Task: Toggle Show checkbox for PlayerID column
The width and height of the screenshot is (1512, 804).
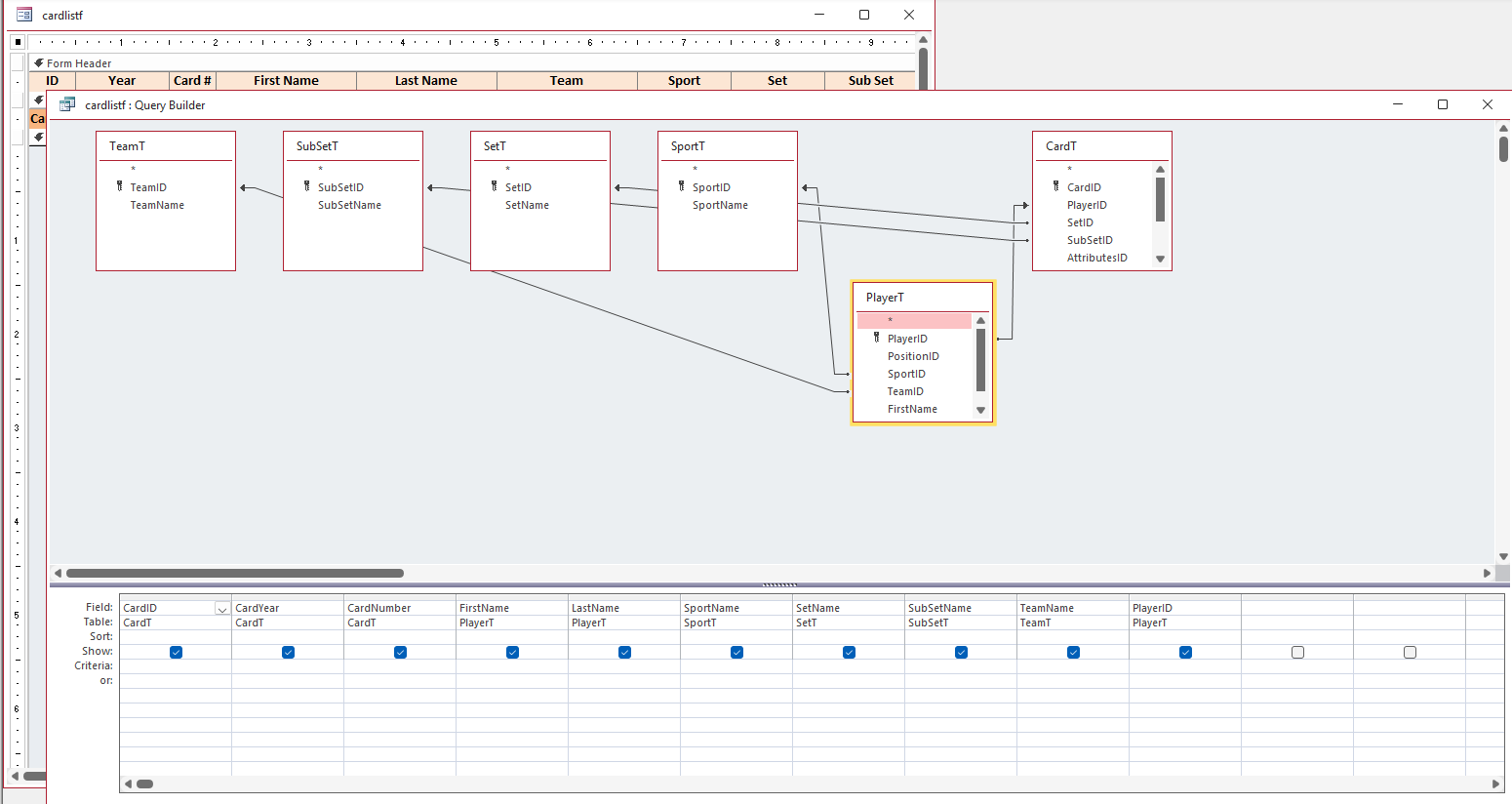Action: 1185,652
